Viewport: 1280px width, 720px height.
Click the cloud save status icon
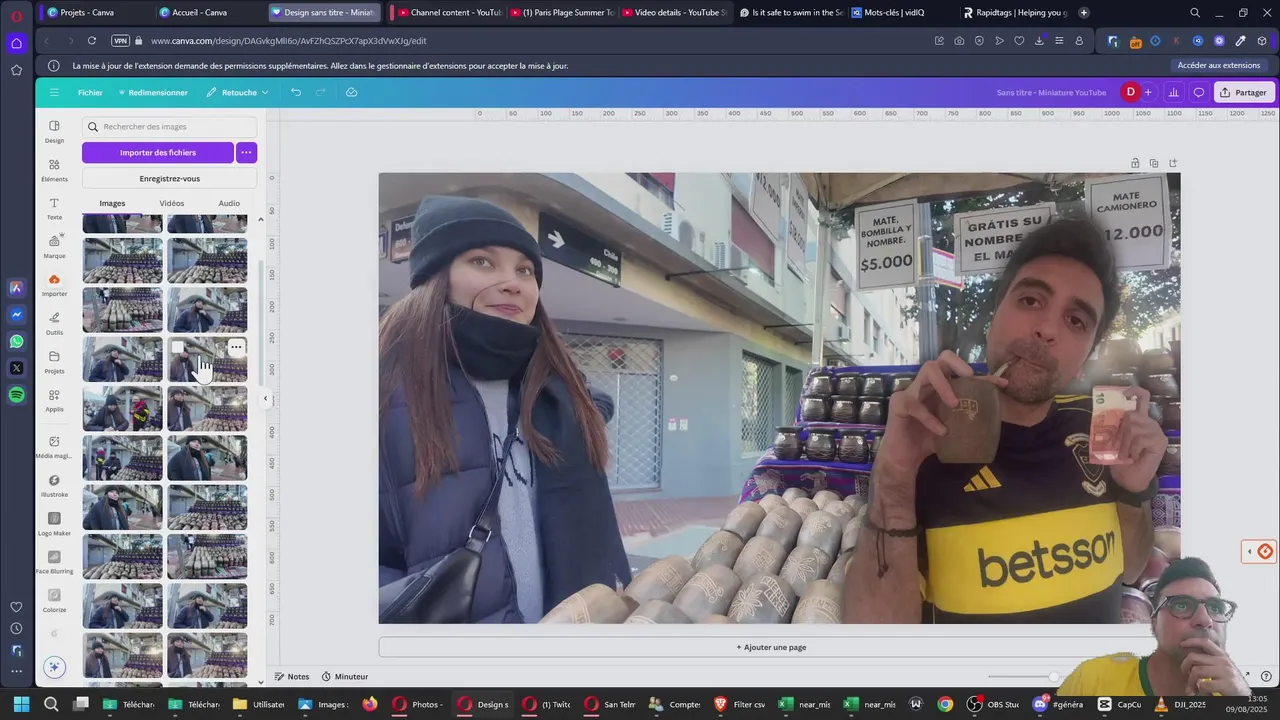[351, 92]
